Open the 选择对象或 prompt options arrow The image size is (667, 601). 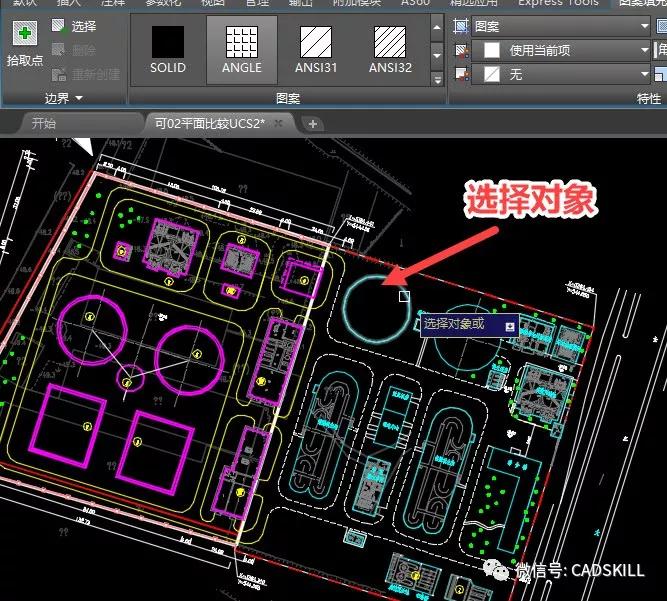tap(510, 326)
